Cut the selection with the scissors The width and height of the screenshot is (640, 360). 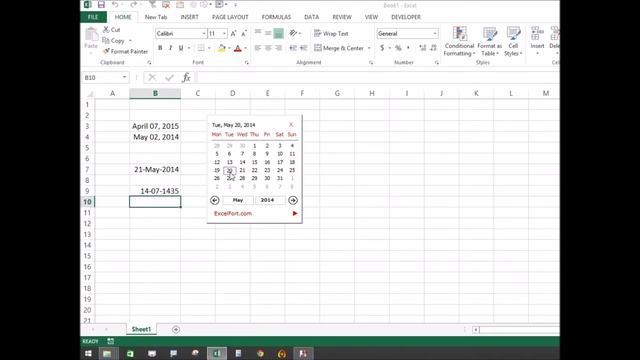[111, 30]
